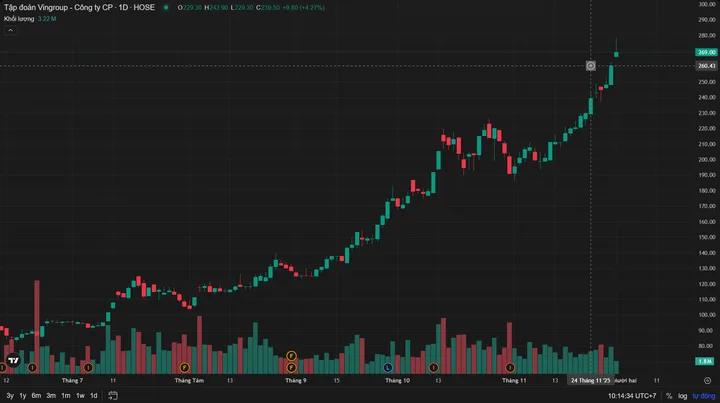Click the C239.50 close value

[x=268, y=7]
